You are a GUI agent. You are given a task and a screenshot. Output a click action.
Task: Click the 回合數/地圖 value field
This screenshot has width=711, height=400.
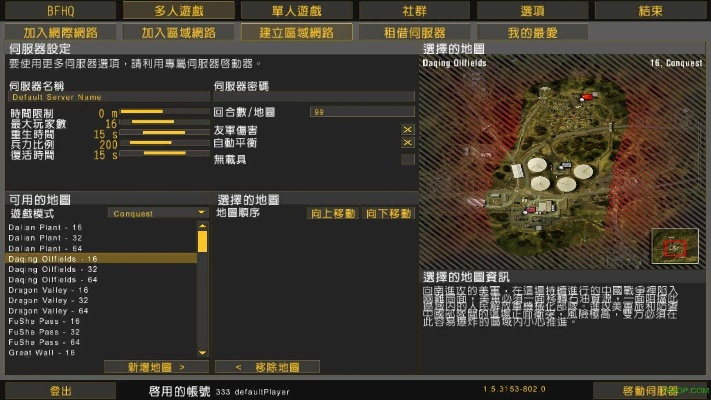click(x=362, y=112)
